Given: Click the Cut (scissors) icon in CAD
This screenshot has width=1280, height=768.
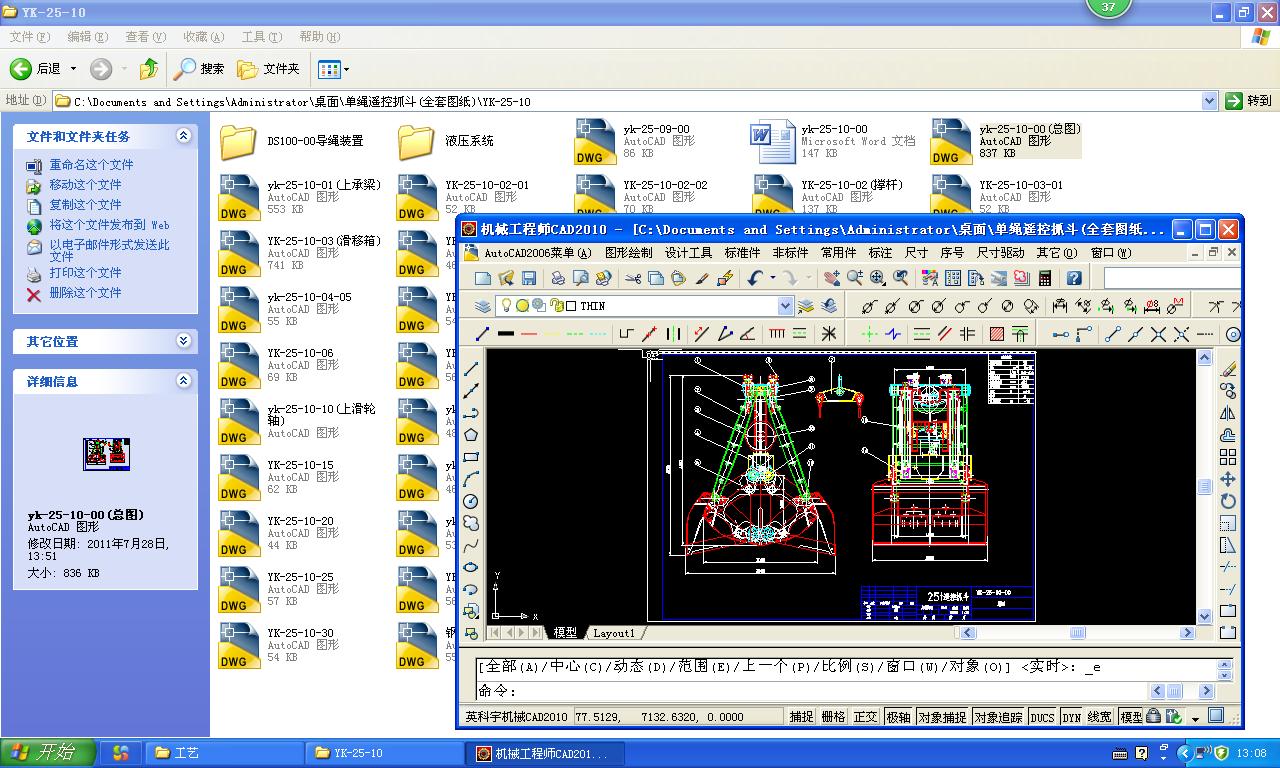Looking at the screenshot, I should click(x=633, y=278).
